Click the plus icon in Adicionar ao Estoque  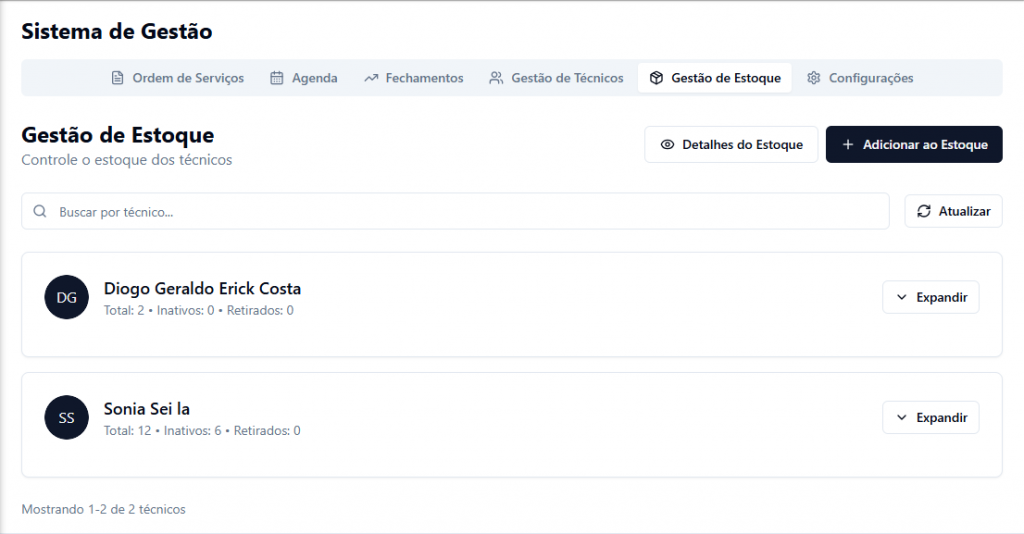click(848, 145)
